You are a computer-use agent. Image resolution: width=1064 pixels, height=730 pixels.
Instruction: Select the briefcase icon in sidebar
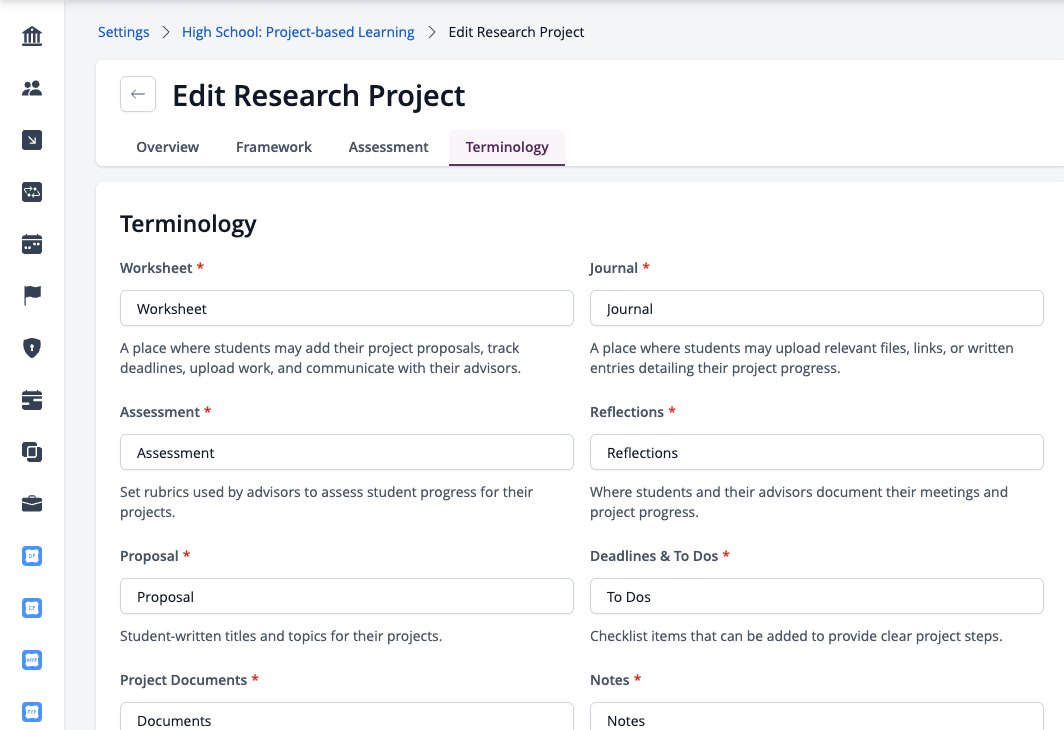coord(32,504)
